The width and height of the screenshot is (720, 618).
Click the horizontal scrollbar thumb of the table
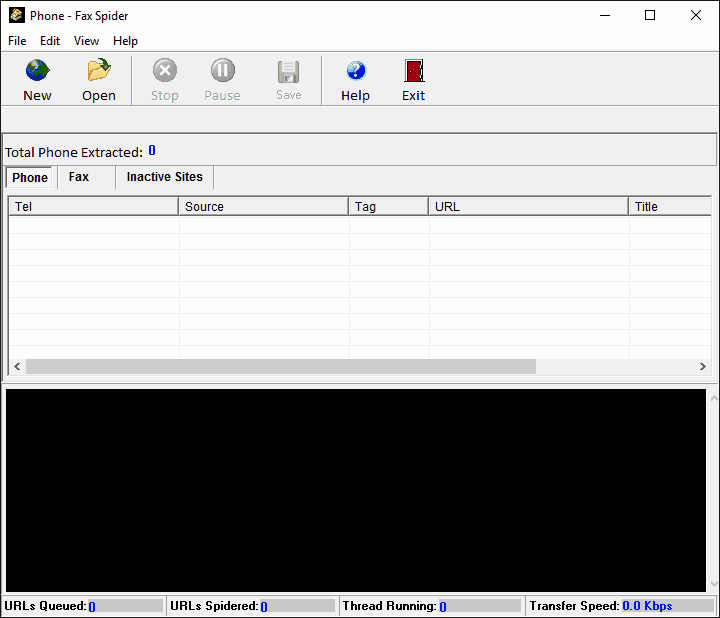281,366
